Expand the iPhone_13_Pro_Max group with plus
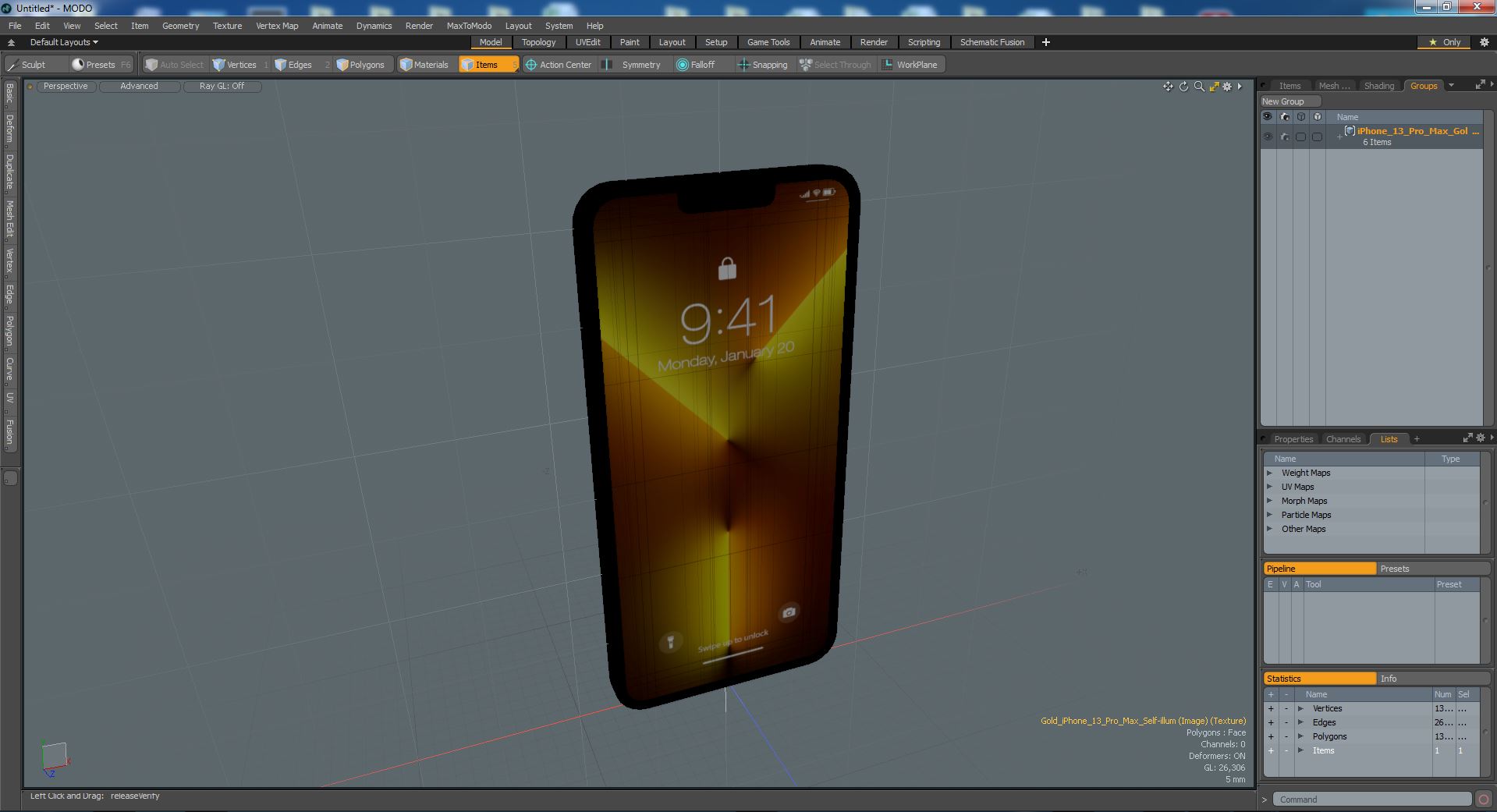1497x812 pixels. click(x=1339, y=137)
